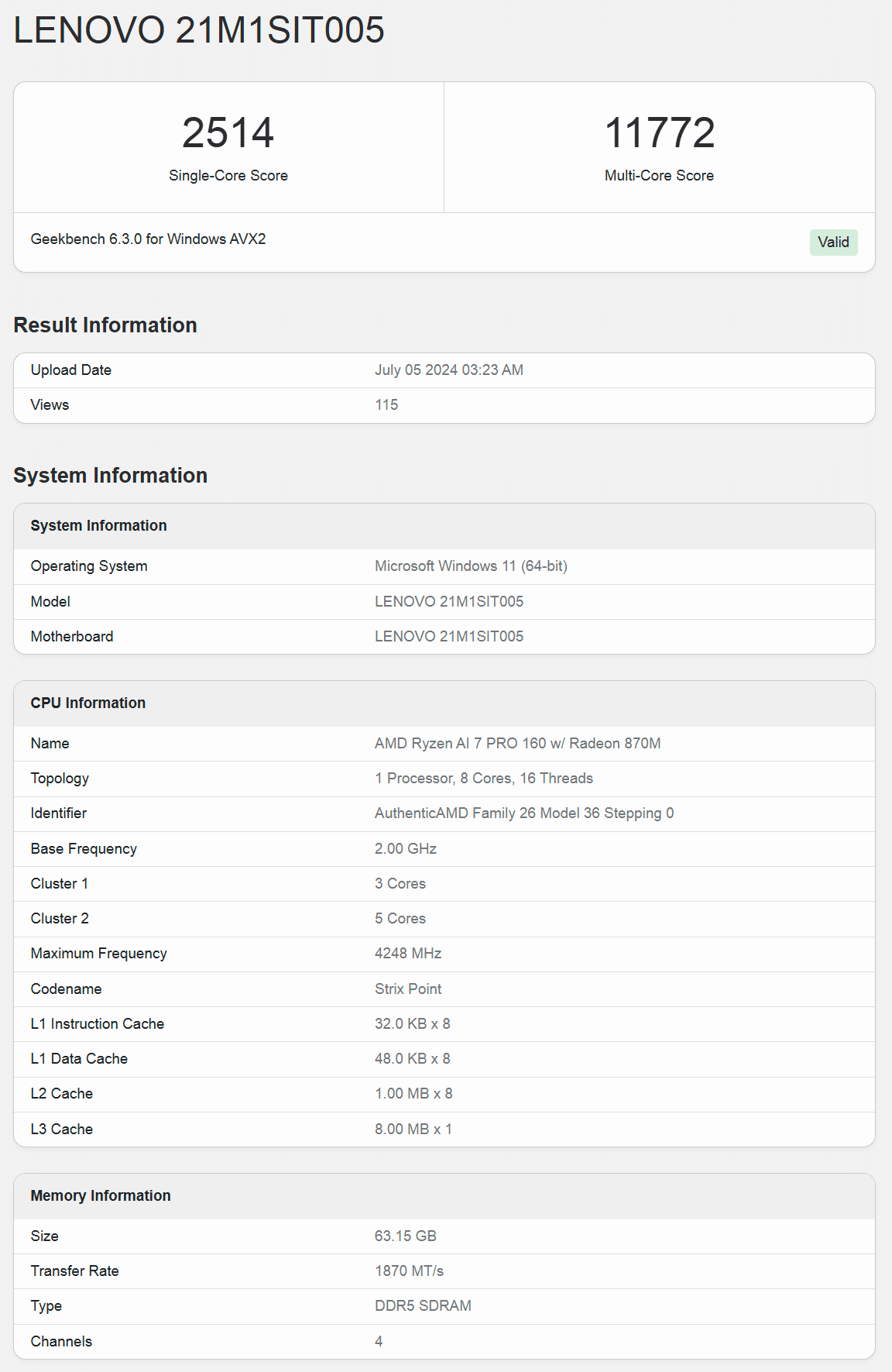Click the Views count 115
The image size is (892, 1372).
[386, 404]
